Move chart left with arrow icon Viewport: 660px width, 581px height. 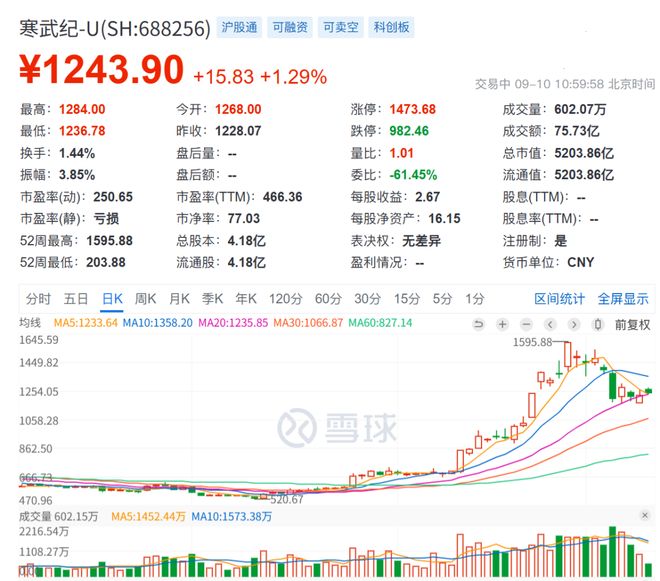coord(550,324)
